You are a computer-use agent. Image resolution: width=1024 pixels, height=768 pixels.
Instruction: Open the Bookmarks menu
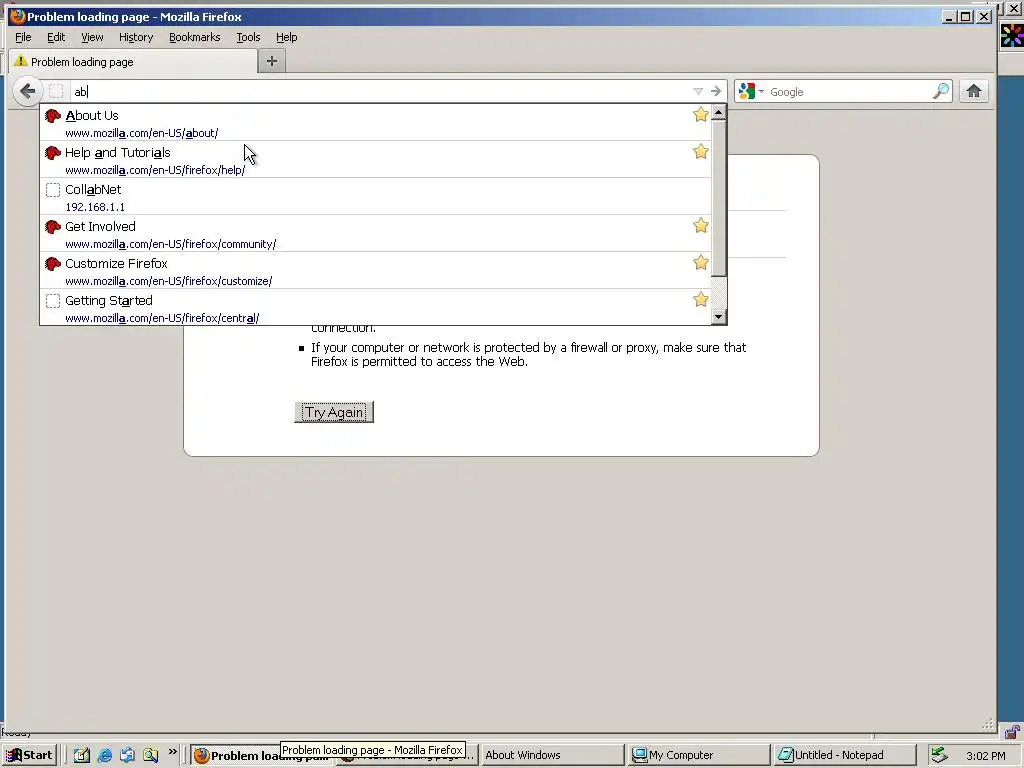[195, 37]
